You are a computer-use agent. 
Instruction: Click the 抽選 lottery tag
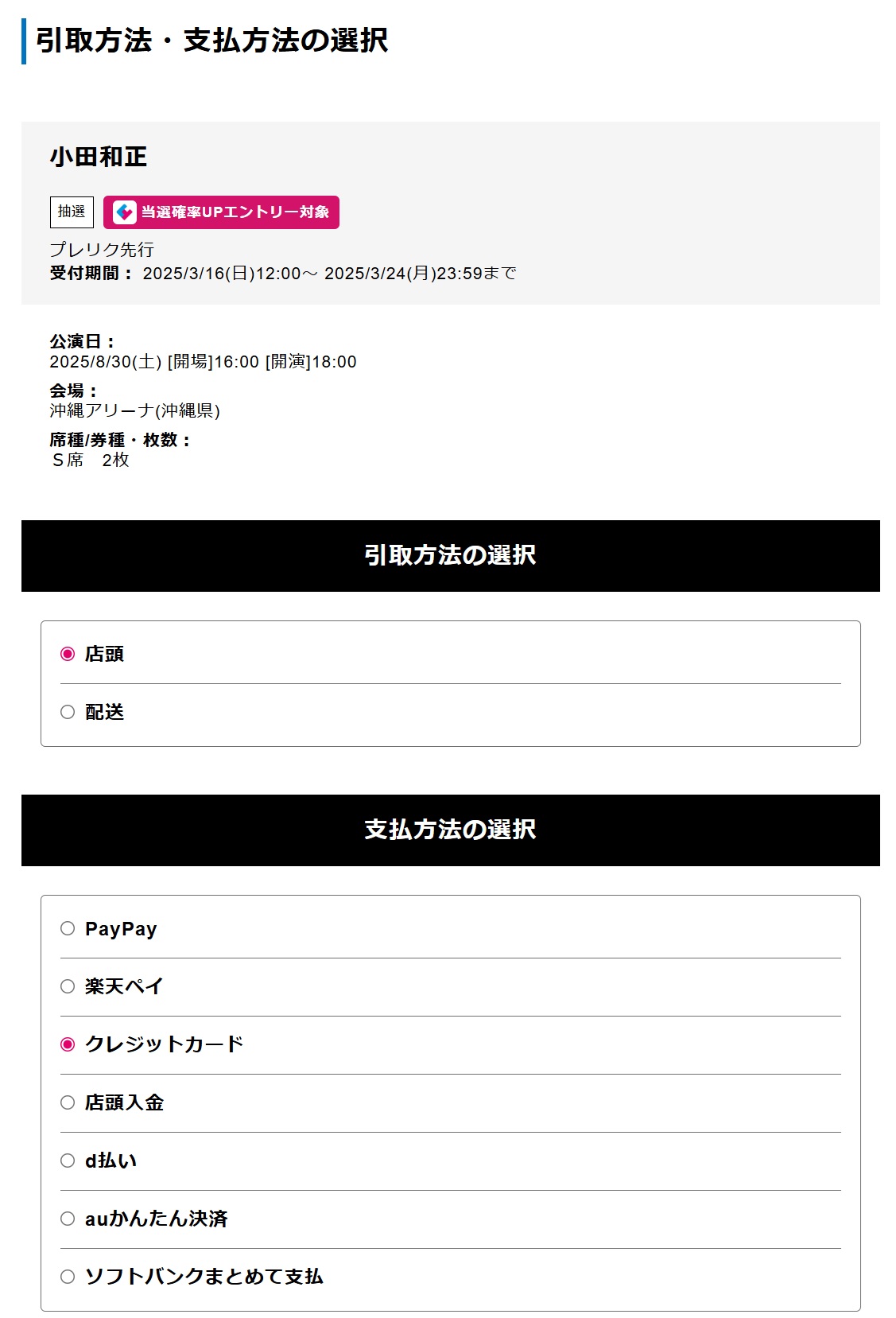tap(72, 212)
